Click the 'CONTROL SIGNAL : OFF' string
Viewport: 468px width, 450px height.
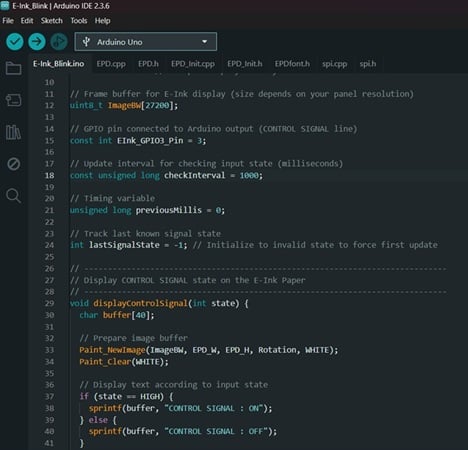coord(216,431)
